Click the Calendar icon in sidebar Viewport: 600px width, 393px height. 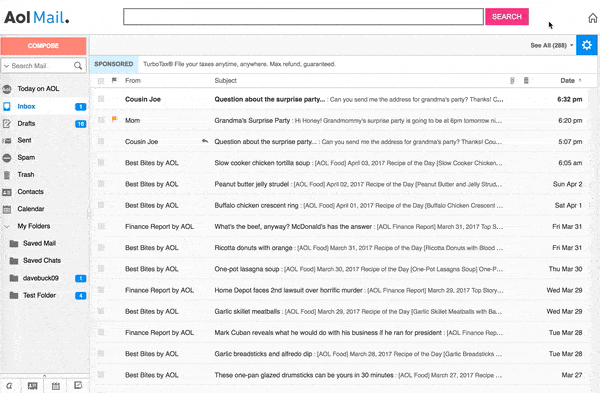(x=7, y=209)
